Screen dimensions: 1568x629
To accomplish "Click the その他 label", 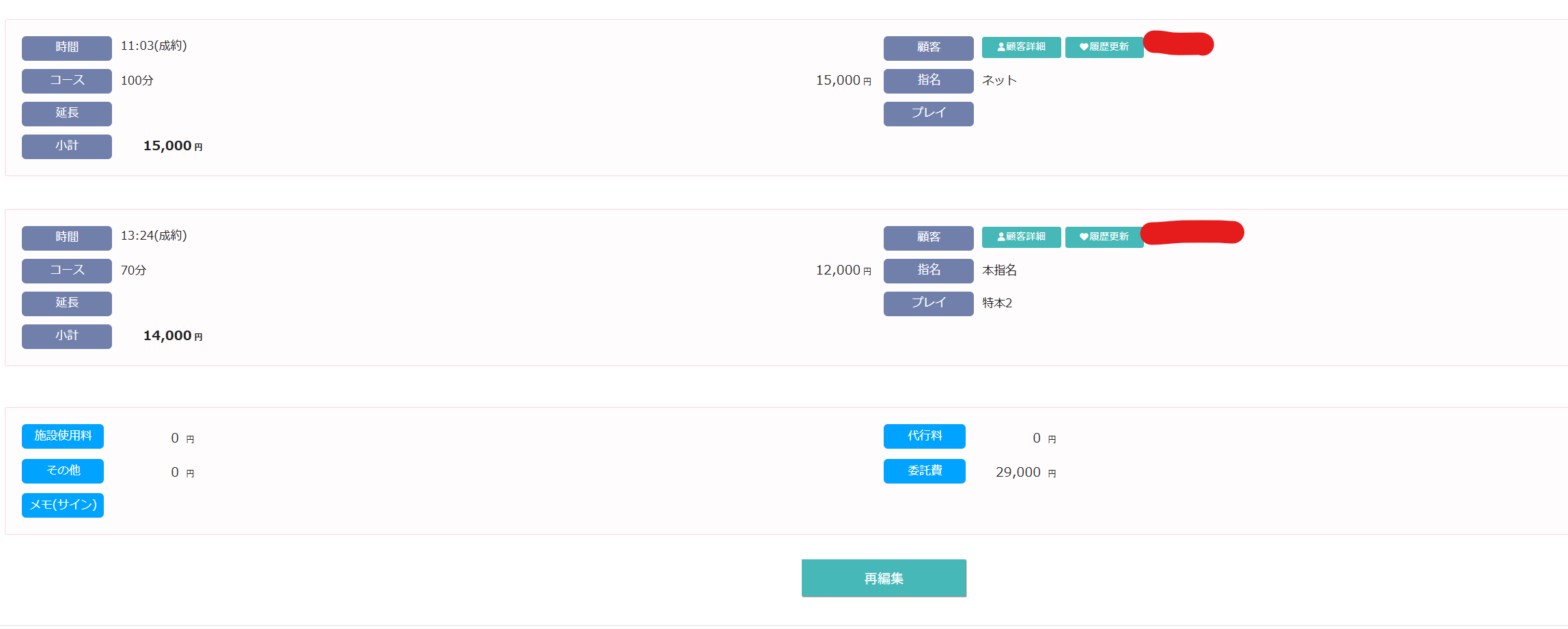I will tap(63, 471).
